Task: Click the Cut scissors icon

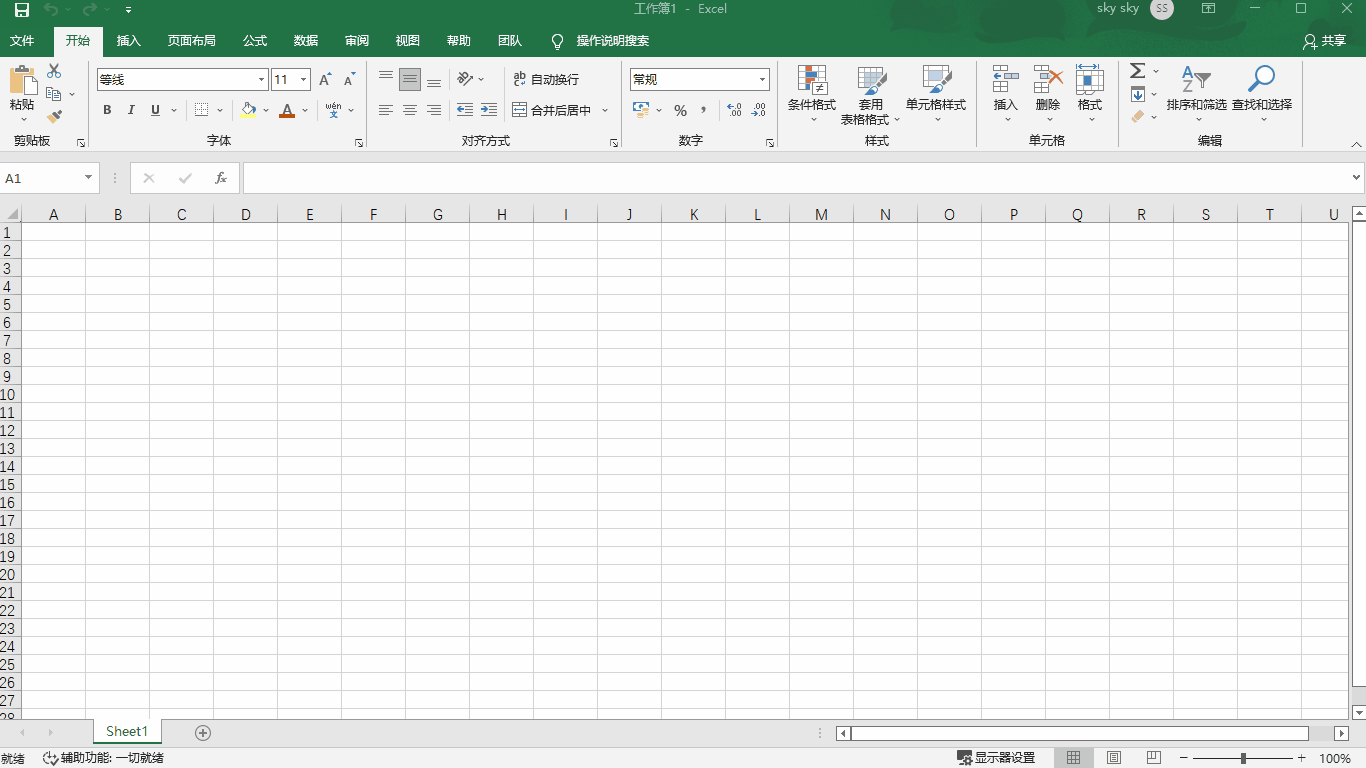Action: point(54,71)
